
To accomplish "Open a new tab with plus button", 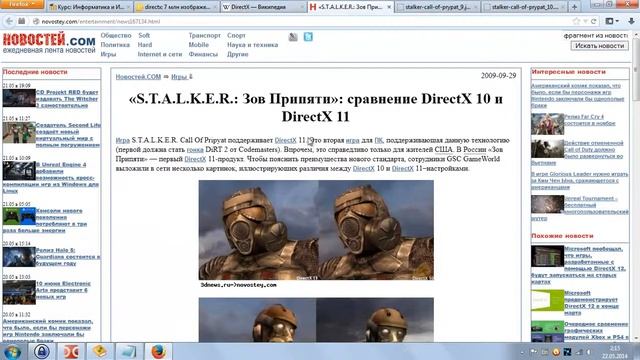I will pyautogui.click(x=574, y=7).
